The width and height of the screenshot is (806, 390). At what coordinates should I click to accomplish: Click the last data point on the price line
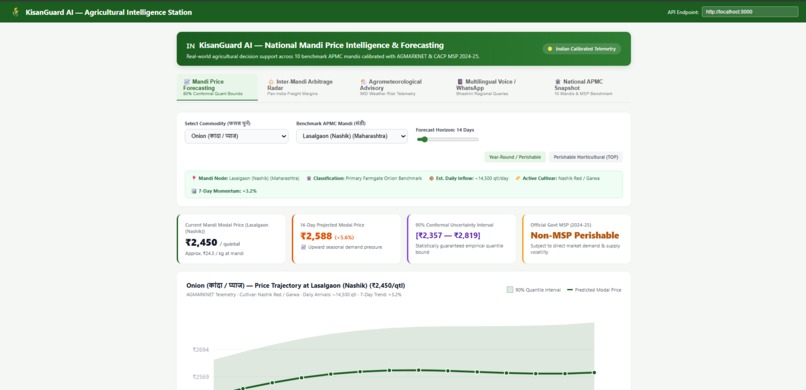tap(594, 373)
